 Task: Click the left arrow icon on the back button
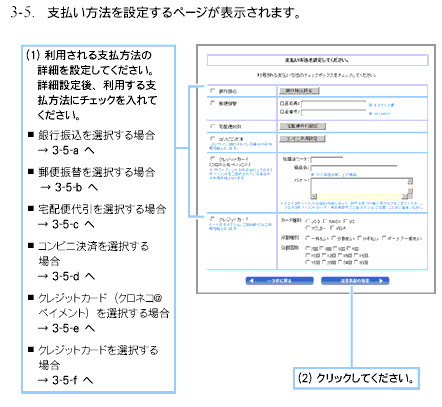(x=252, y=281)
